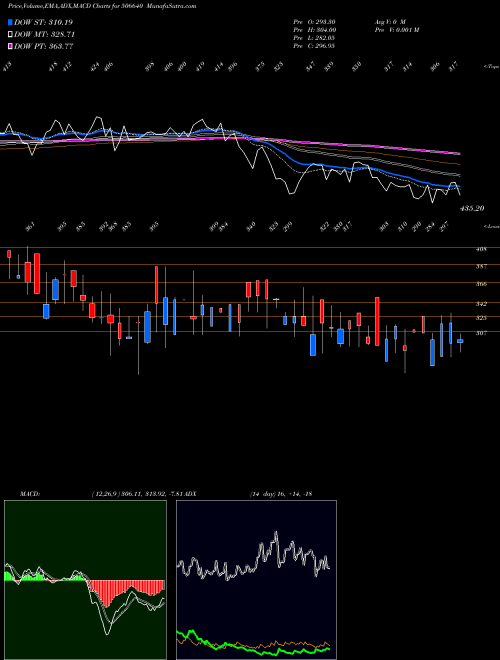Click the previous low value 'L: 282.05'
This screenshot has height=660, width=500.
[321, 38]
